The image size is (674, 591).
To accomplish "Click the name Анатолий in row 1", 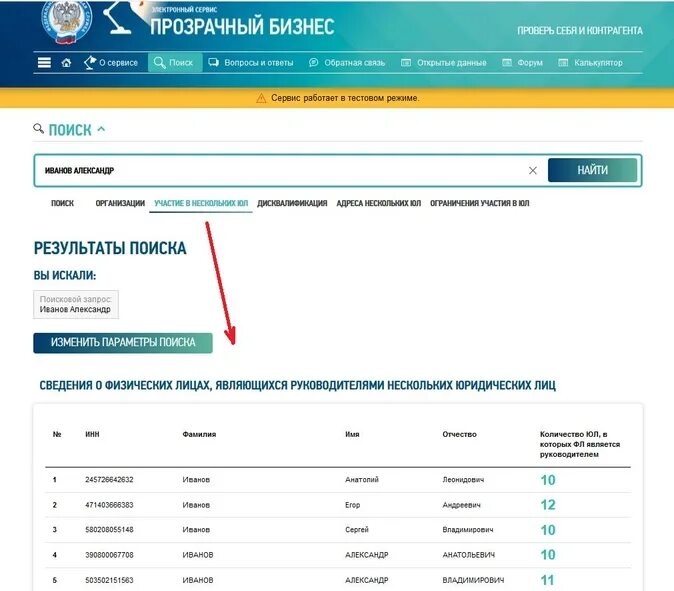I will [362, 480].
